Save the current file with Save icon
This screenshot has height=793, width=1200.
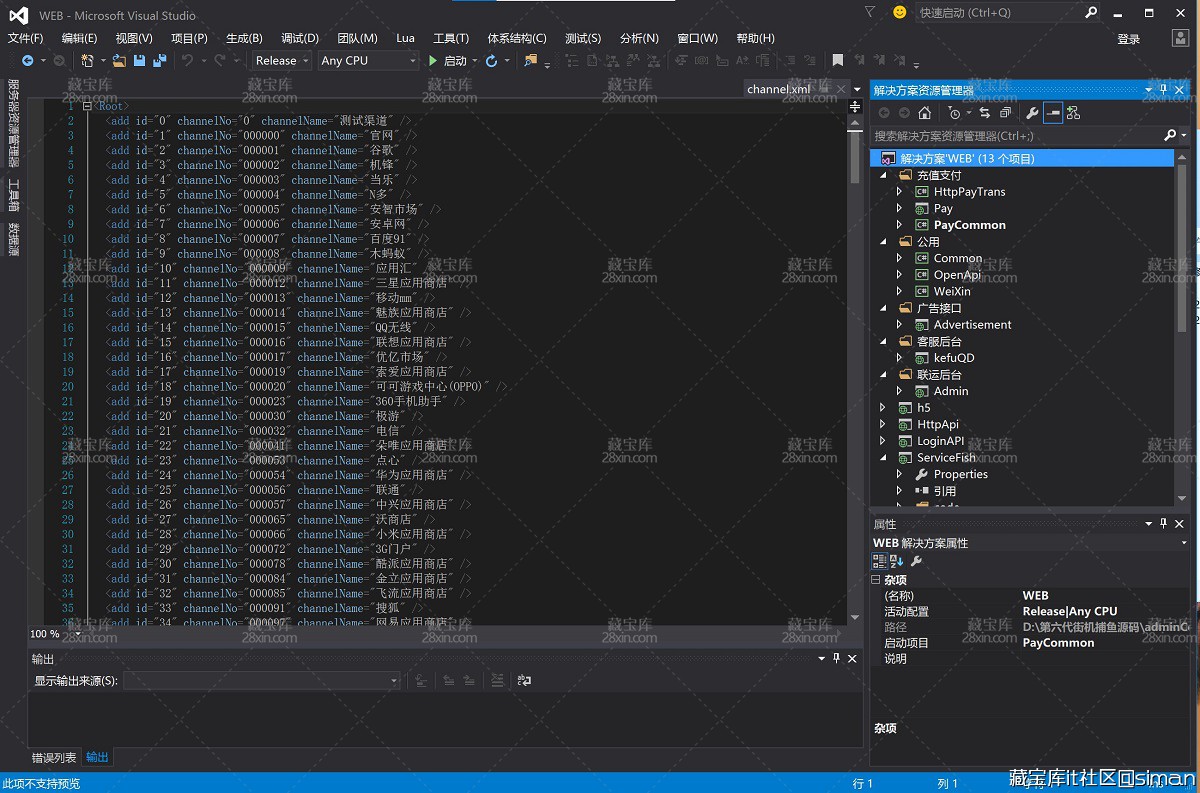click(140, 61)
